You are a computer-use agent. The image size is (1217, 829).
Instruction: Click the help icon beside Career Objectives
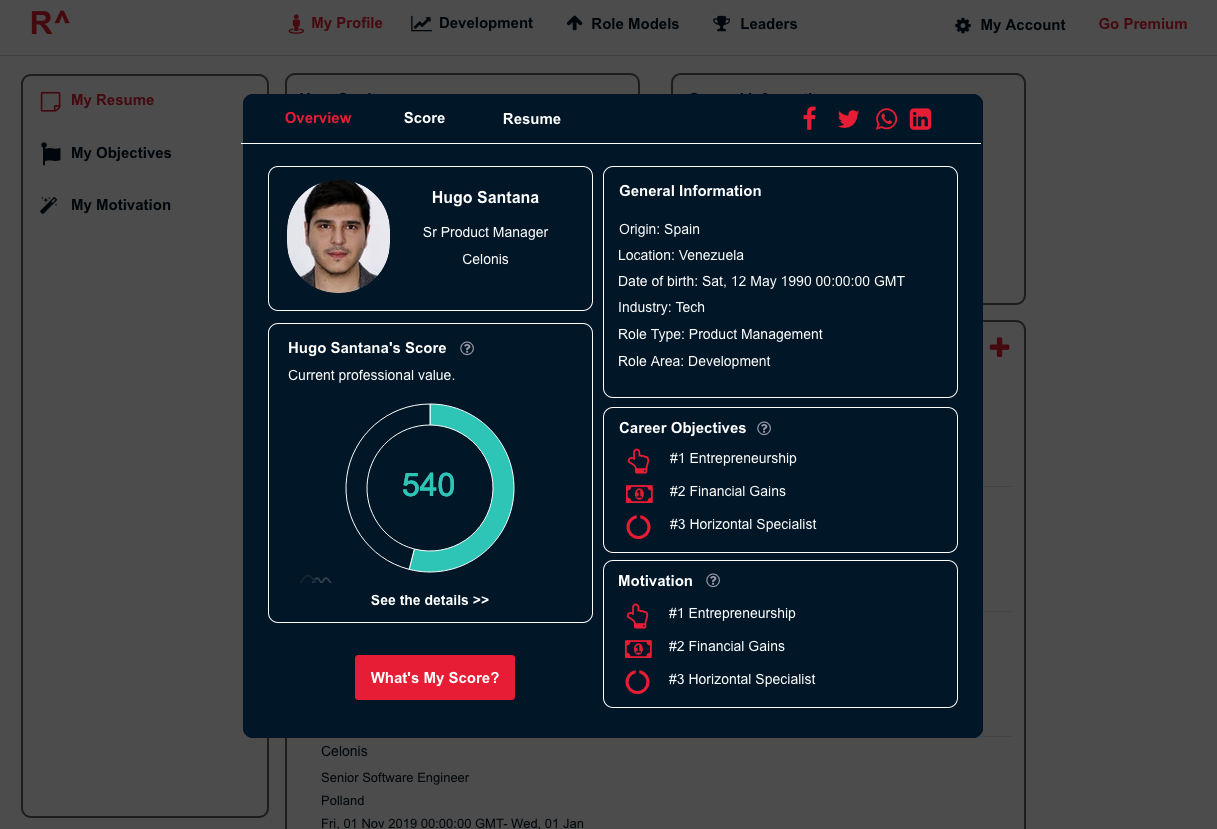764,428
